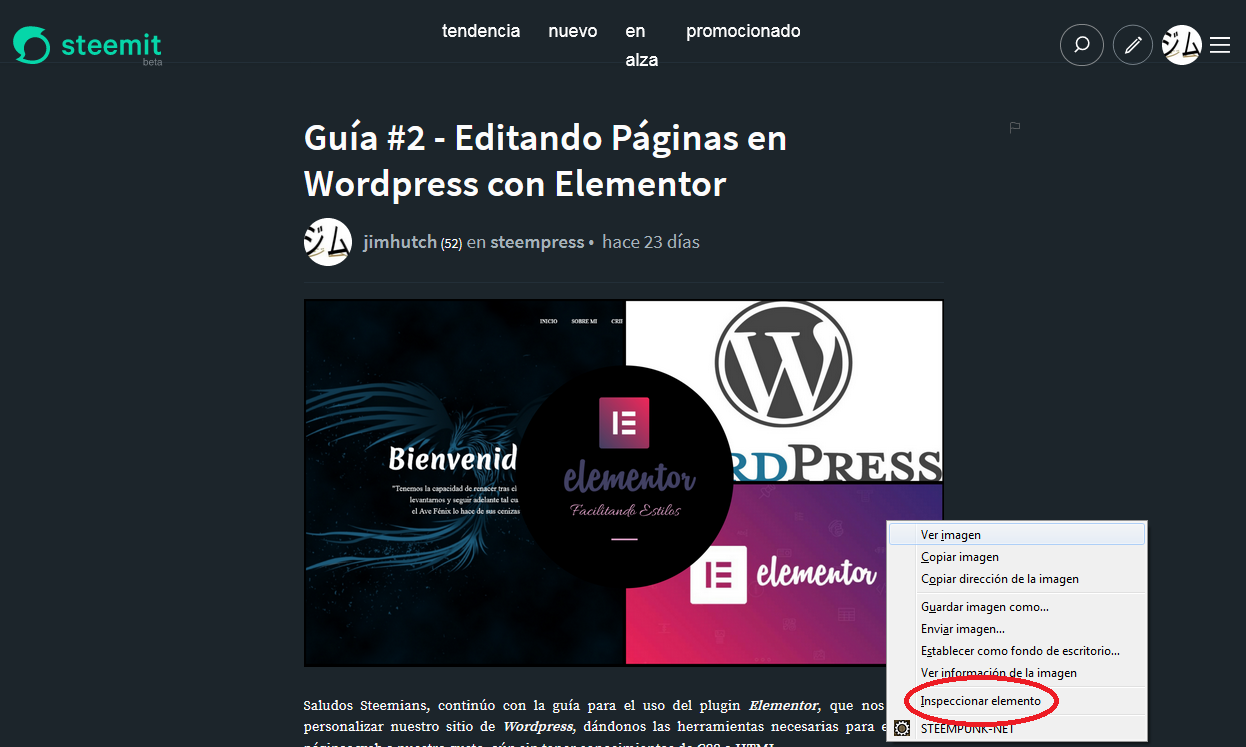Click the pencil write-post icon

click(x=1133, y=45)
